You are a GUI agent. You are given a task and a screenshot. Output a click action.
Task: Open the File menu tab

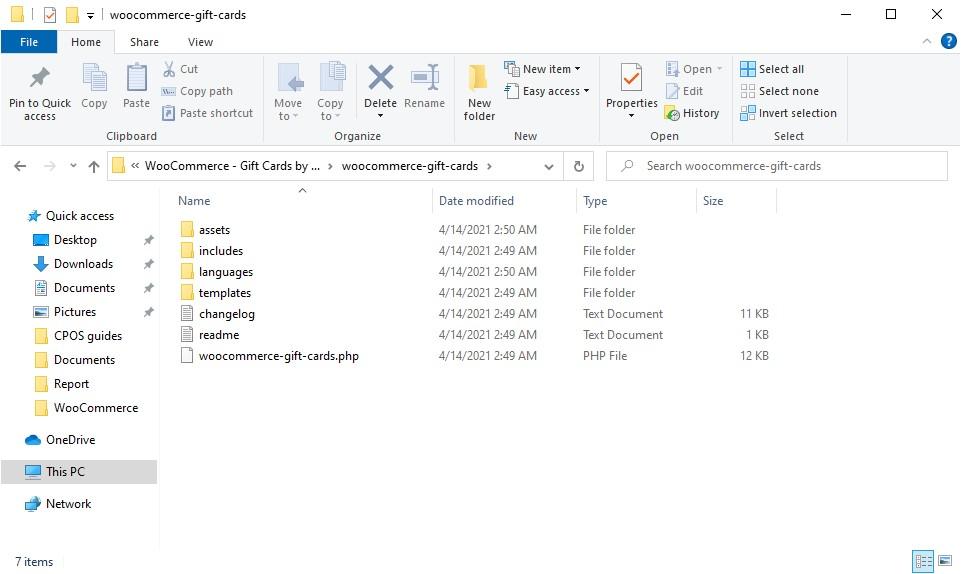coord(29,42)
